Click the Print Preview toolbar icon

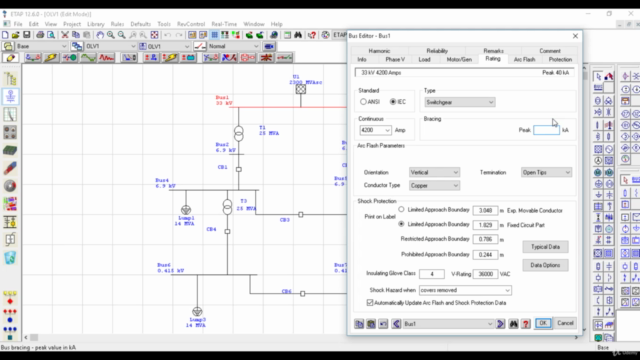(x=51, y=35)
